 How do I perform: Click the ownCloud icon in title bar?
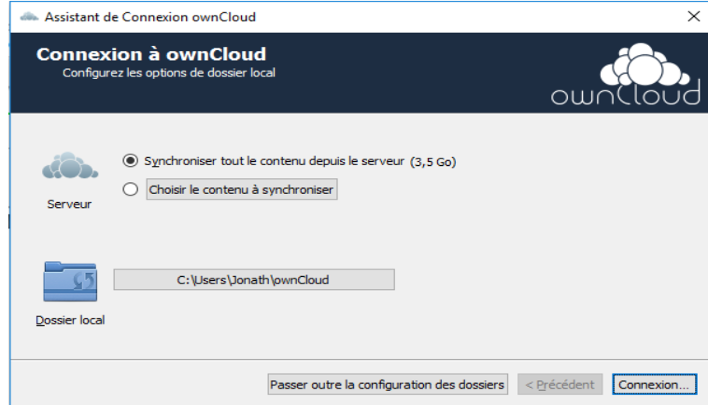tap(29, 17)
